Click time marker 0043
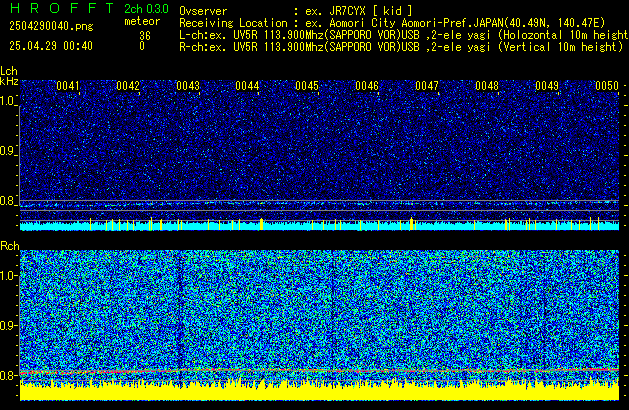Viewport: 629px width, 410px height. point(188,86)
